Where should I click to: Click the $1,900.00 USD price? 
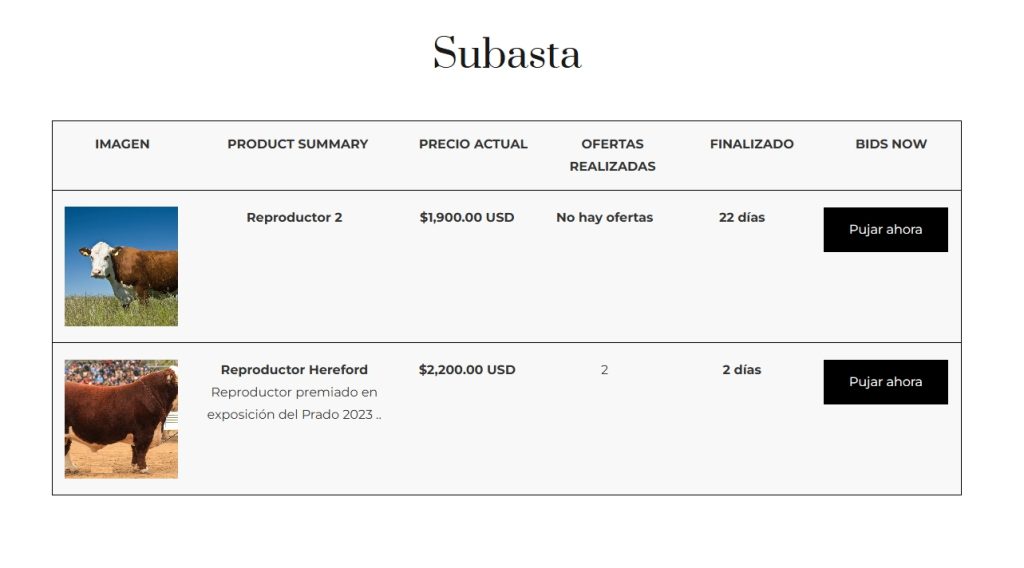466,217
